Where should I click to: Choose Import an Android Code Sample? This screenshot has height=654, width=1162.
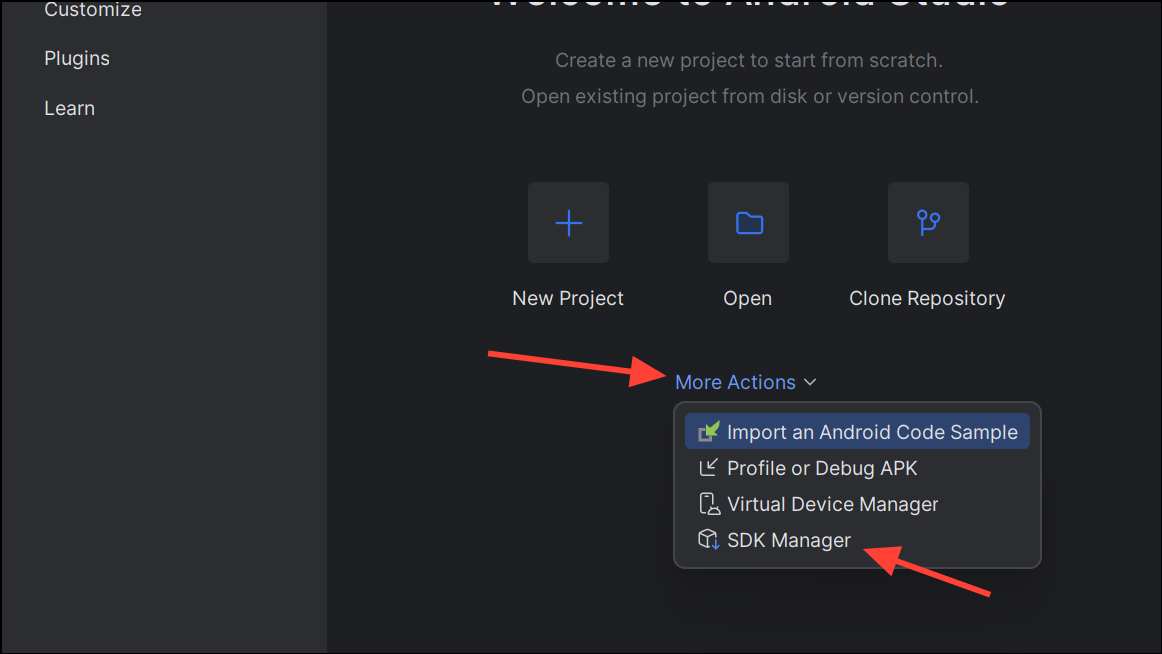tap(857, 432)
